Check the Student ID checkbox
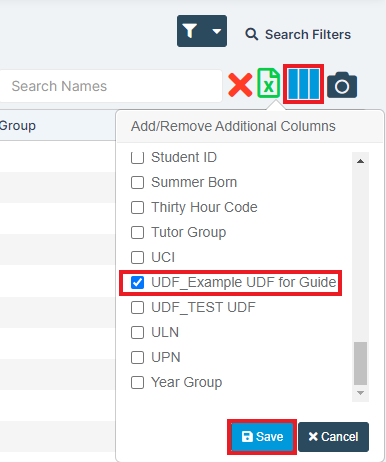Screen dimensions: 386x462 coord(137,157)
